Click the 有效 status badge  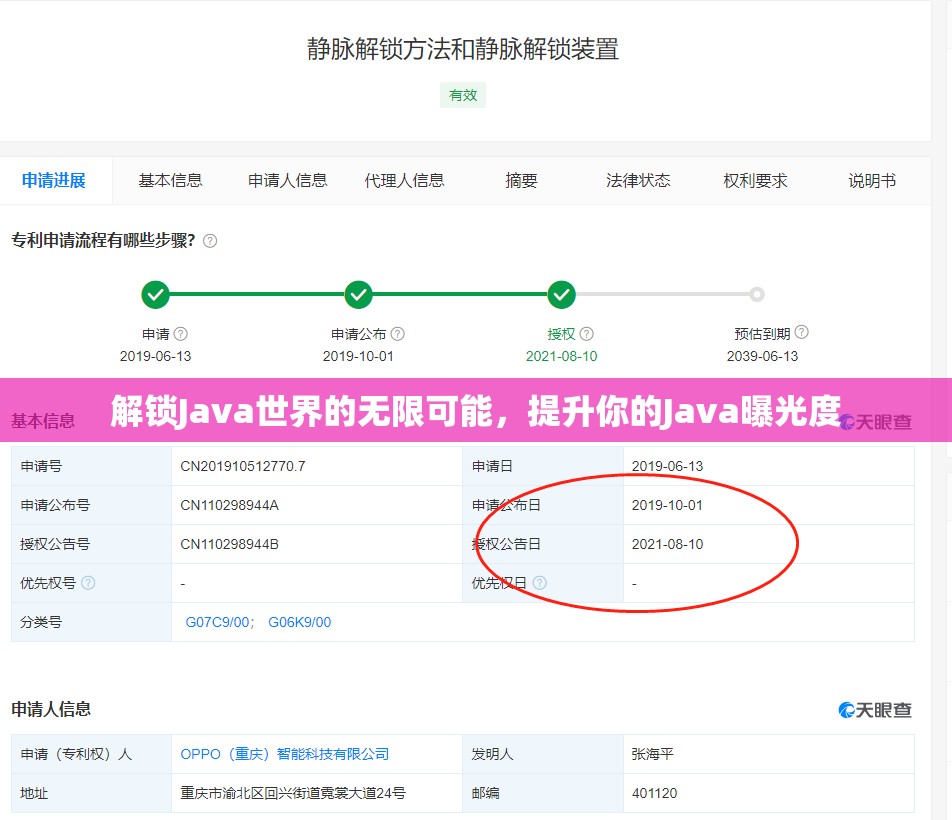463,95
